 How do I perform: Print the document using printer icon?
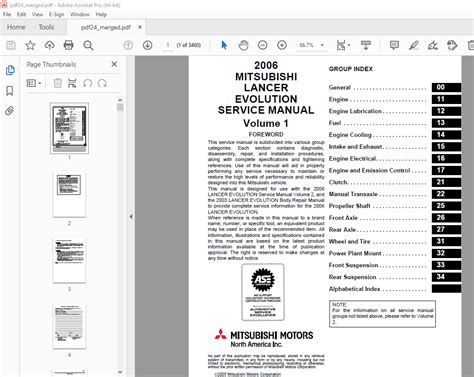pyautogui.click(x=69, y=45)
